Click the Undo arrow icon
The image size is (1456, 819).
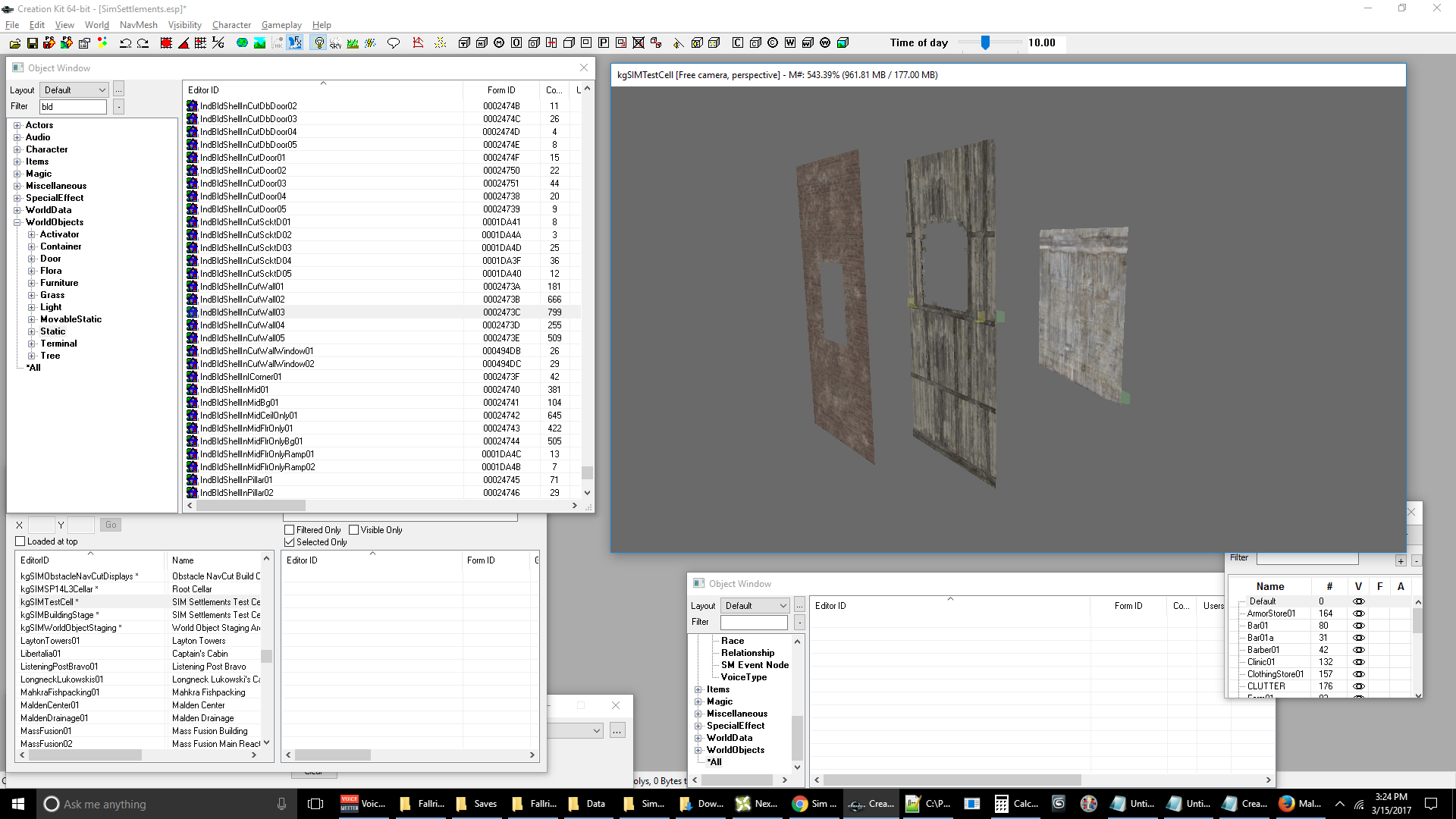tap(125, 43)
